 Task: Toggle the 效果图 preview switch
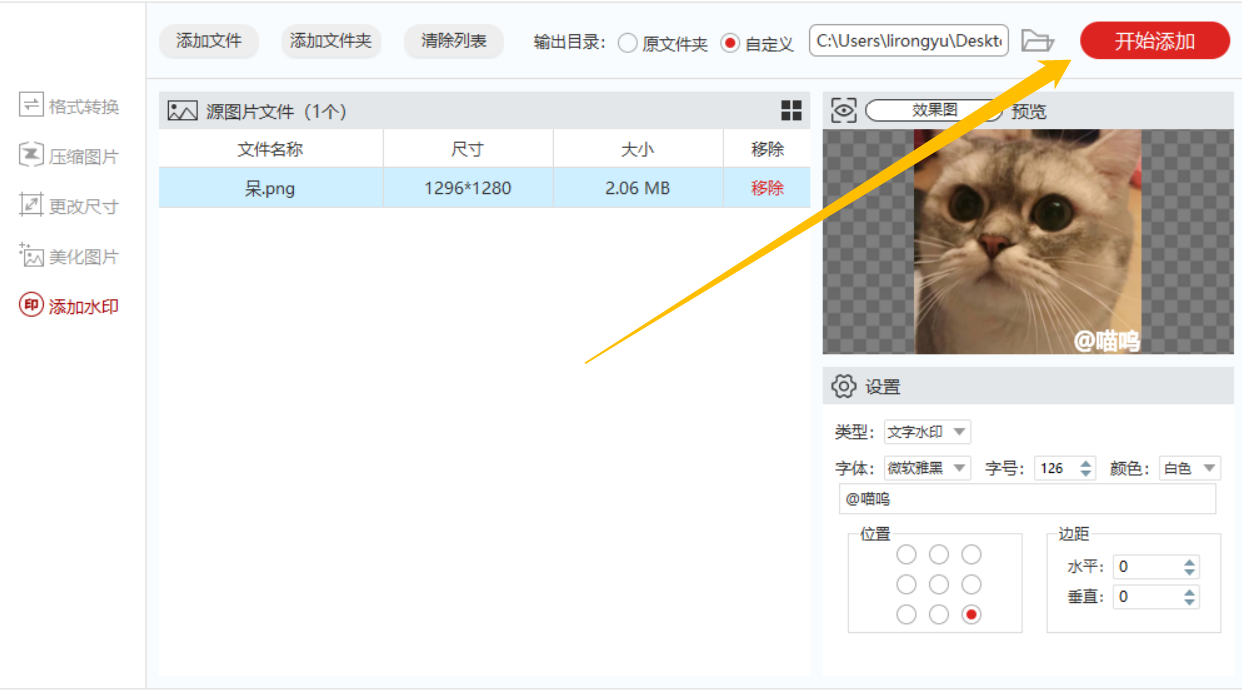tap(934, 111)
